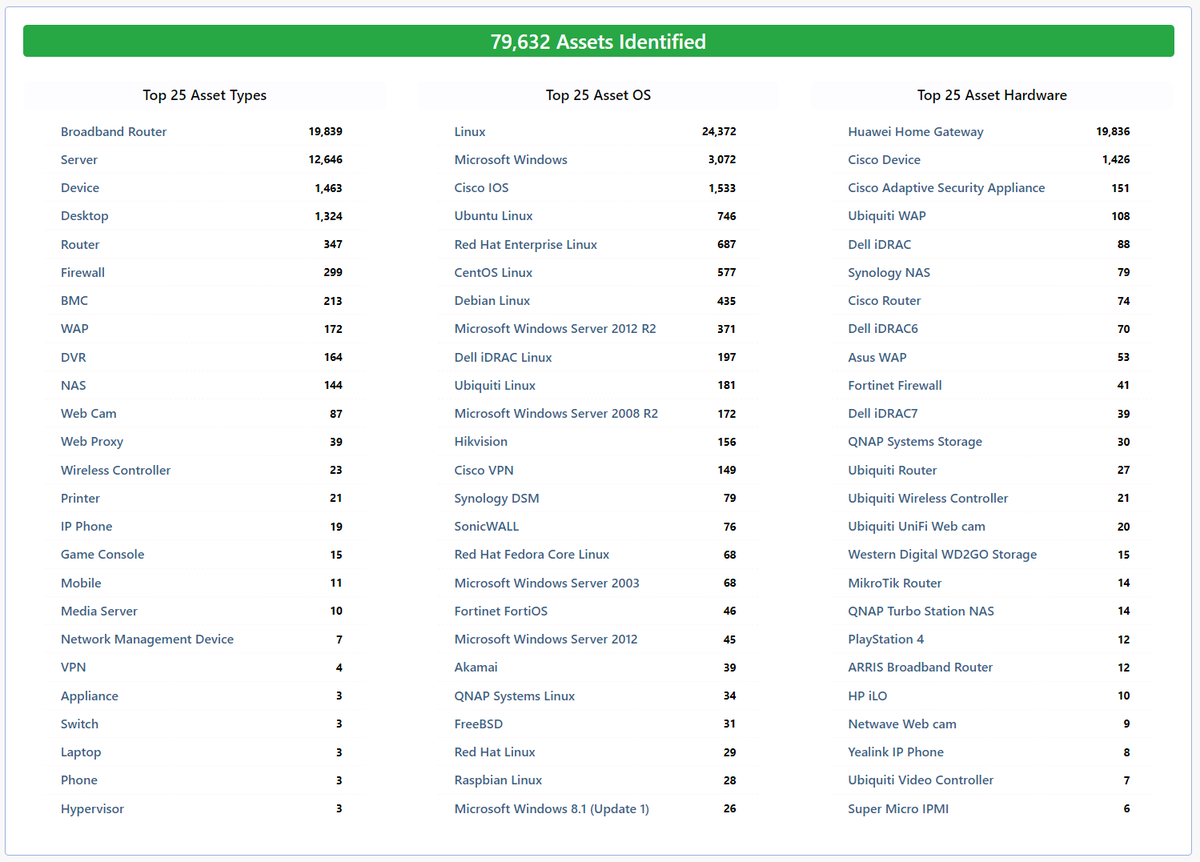Select the Cisco Device hardware link
The height and width of the screenshot is (862, 1200).
884,160
